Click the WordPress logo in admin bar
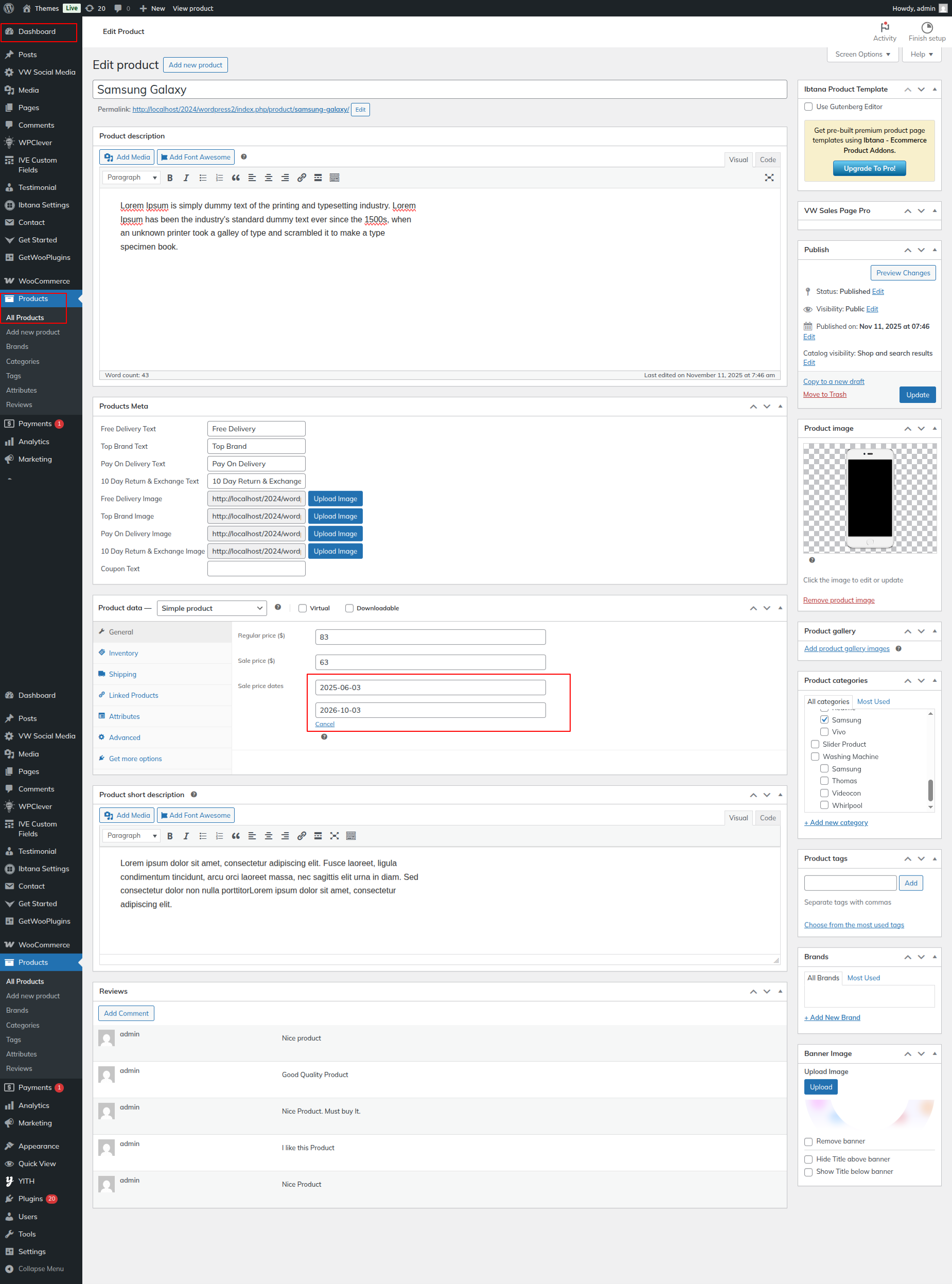The image size is (952, 1284). pyautogui.click(x=9, y=8)
